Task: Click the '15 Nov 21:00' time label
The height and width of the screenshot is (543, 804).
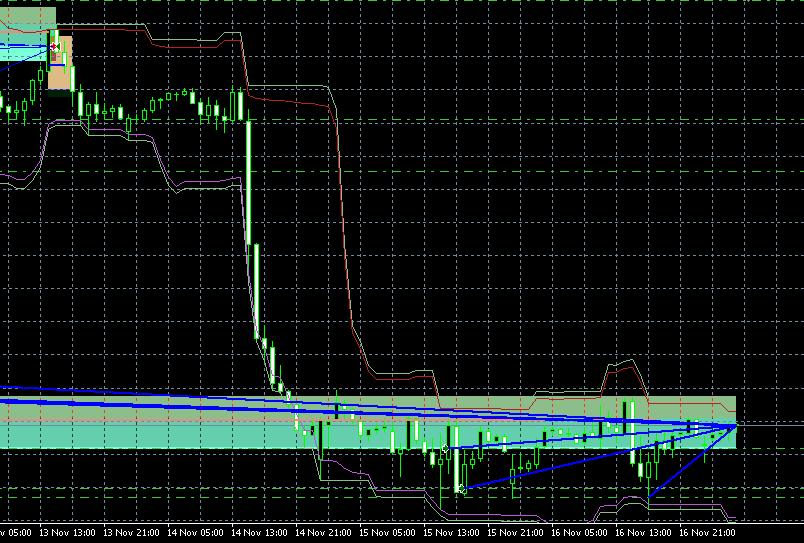Action: pyautogui.click(x=515, y=533)
